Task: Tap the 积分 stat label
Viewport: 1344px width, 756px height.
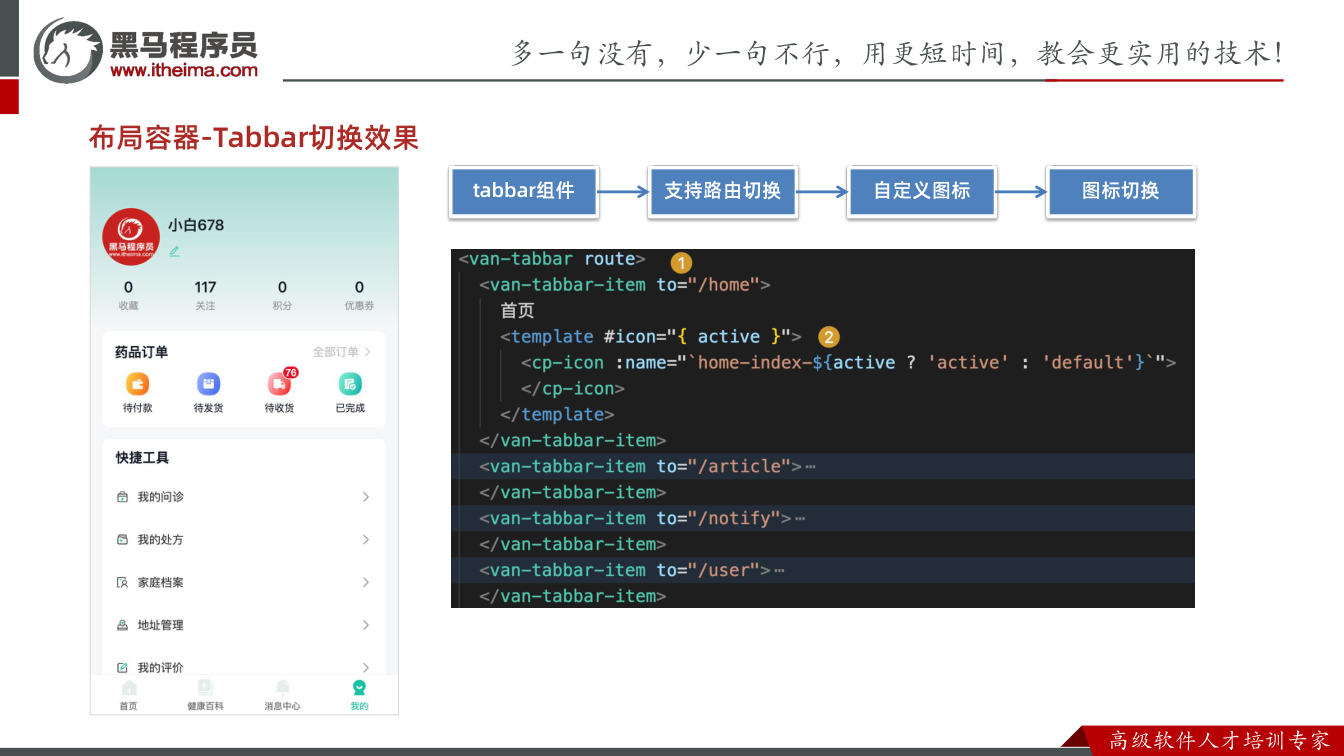Action: pyautogui.click(x=282, y=306)
